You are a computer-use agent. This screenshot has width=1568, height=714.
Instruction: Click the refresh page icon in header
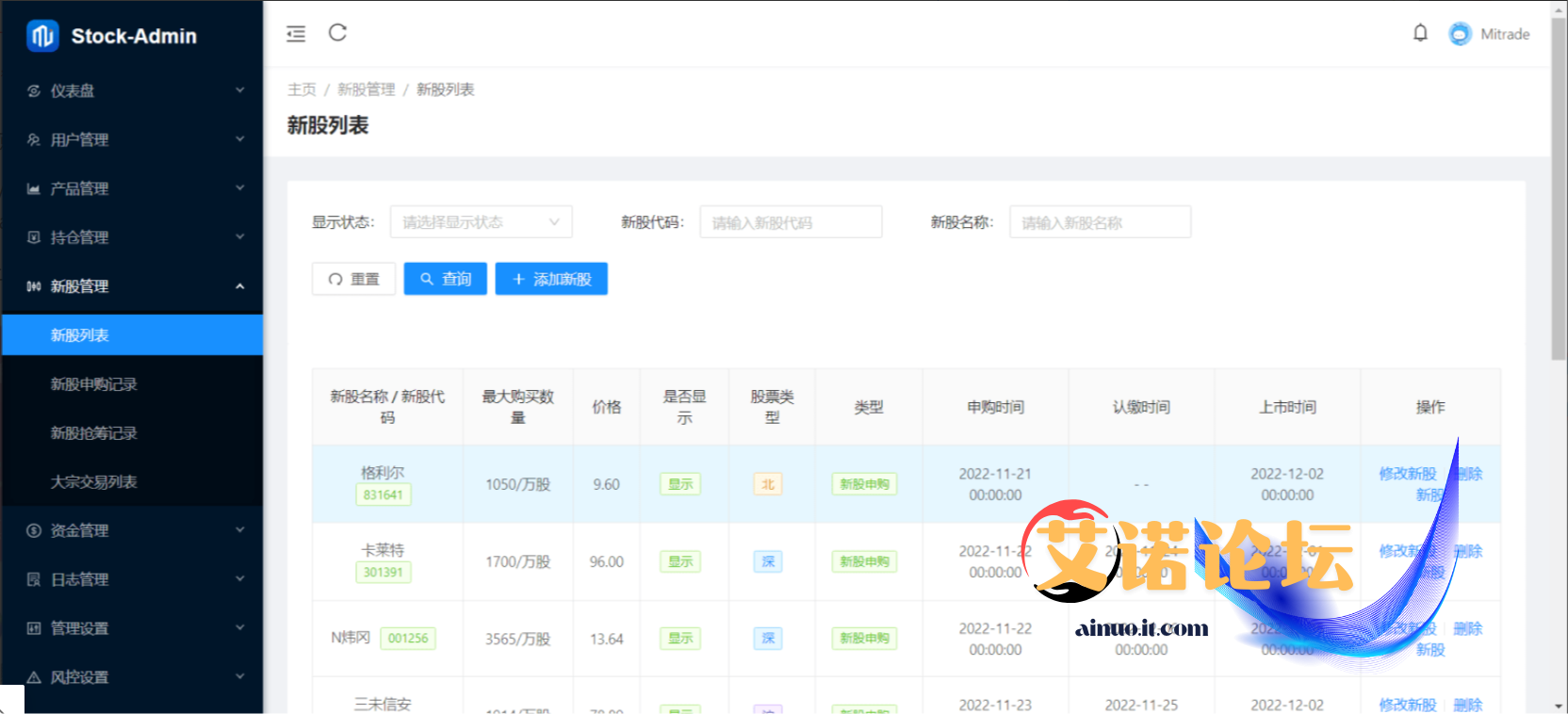pos(337,33)
